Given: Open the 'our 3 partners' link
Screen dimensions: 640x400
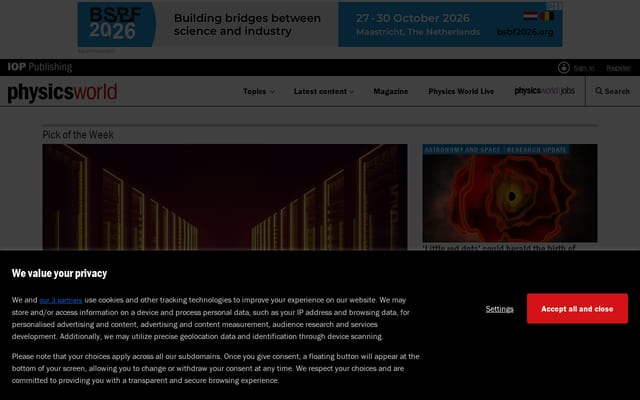Looking at the screenshot, I should click(x=61, y=300).
